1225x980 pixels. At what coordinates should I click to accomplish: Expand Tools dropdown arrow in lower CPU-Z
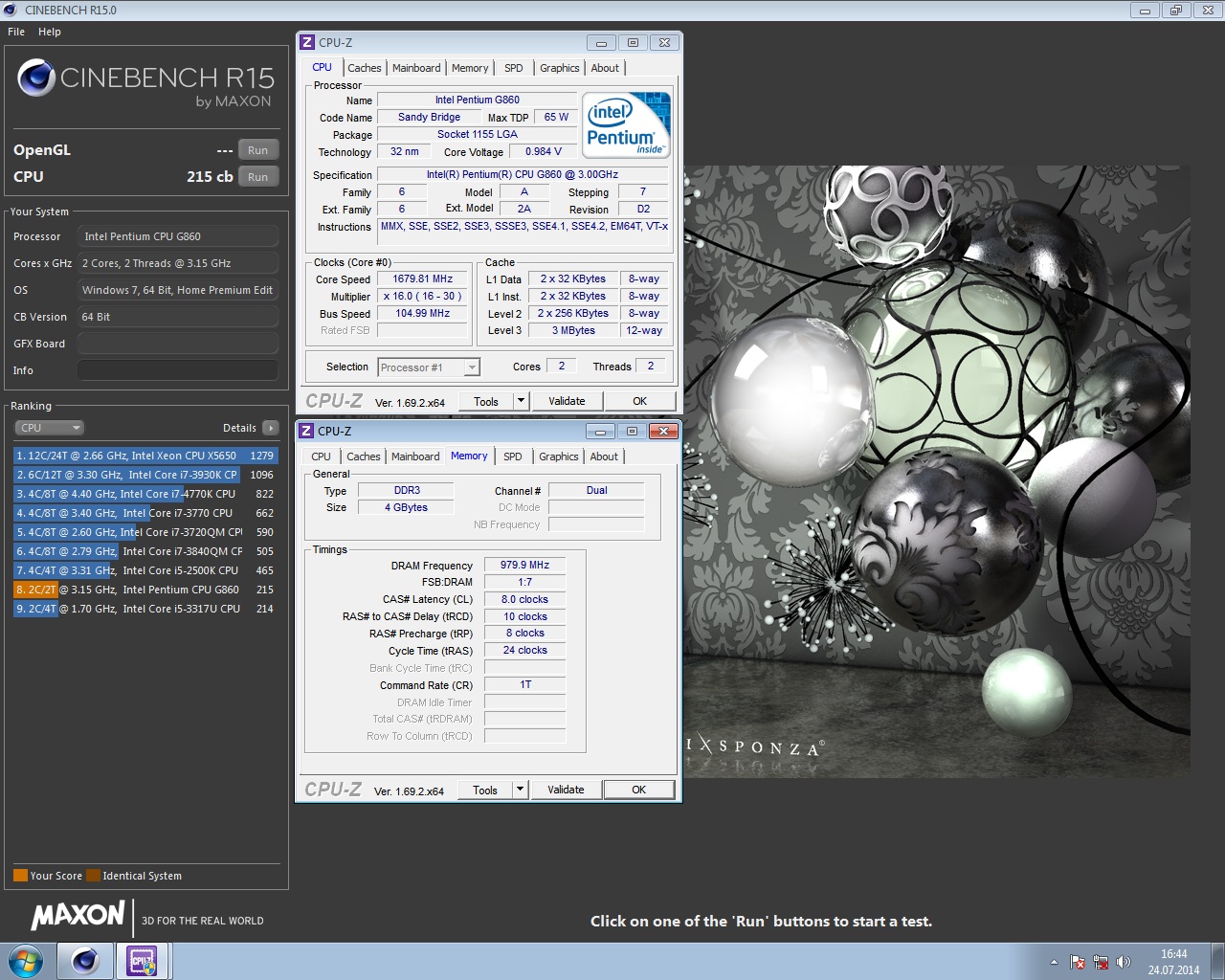click(520, 791)
